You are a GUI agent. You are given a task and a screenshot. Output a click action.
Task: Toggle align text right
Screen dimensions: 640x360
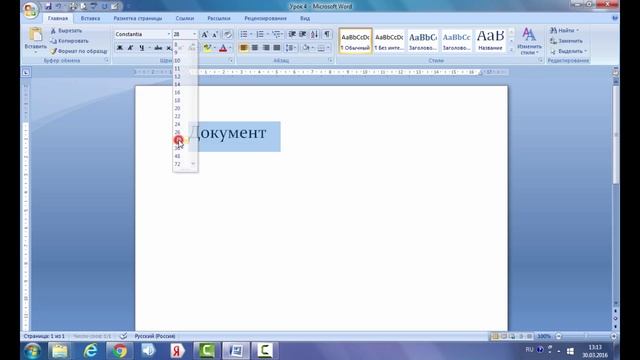(266, 48)
